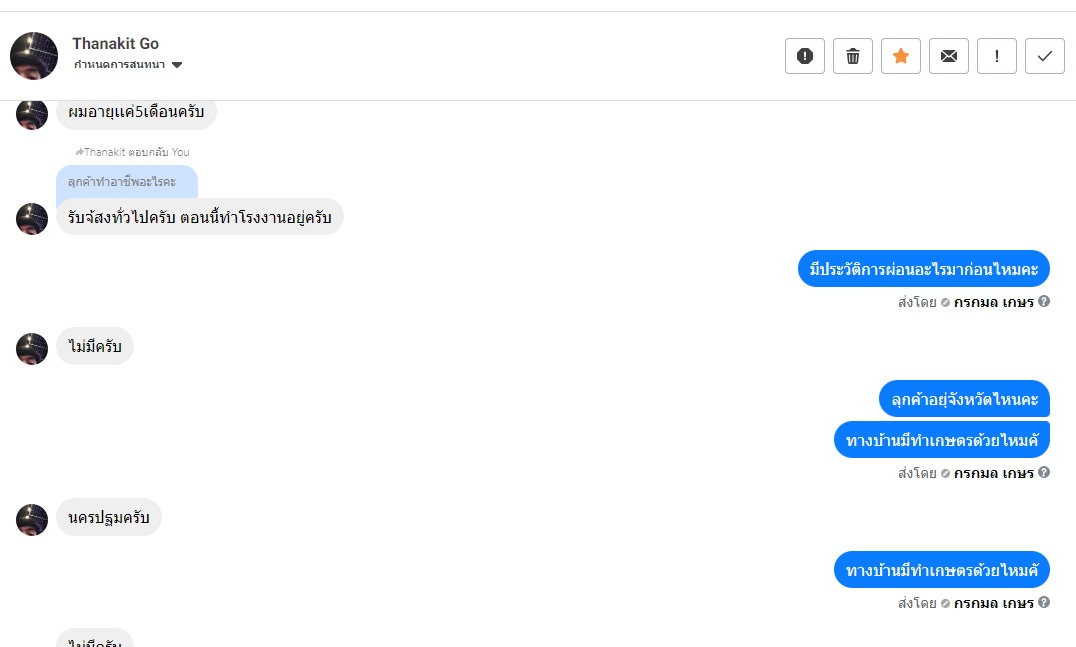Click the Thanakit Go contact name

tap(115, 43)
